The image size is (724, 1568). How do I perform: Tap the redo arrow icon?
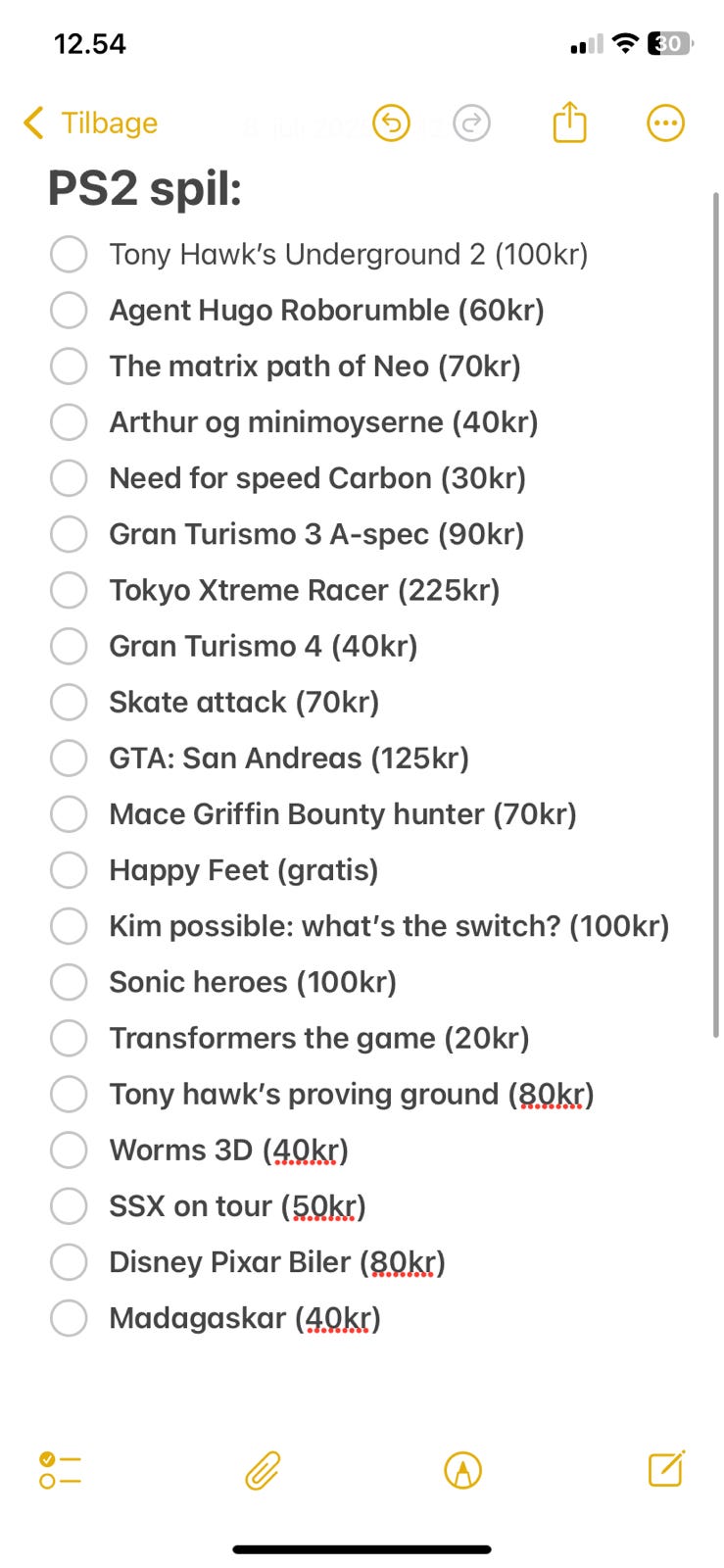click(471, 123)
